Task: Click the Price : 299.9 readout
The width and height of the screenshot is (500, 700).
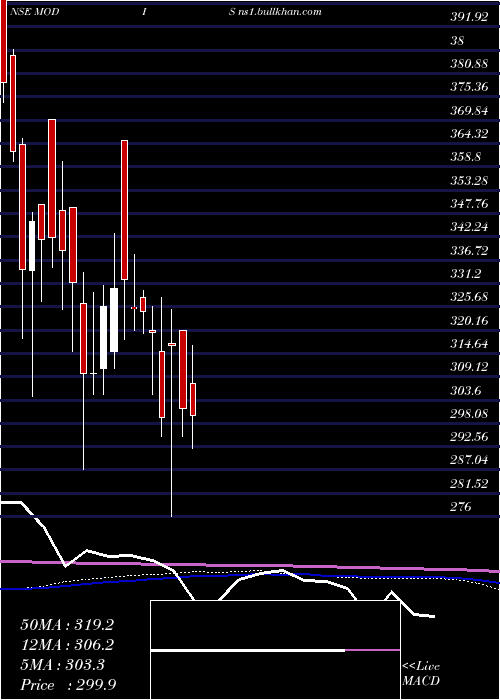Action: pyautogui.click(x=68, y=685)
